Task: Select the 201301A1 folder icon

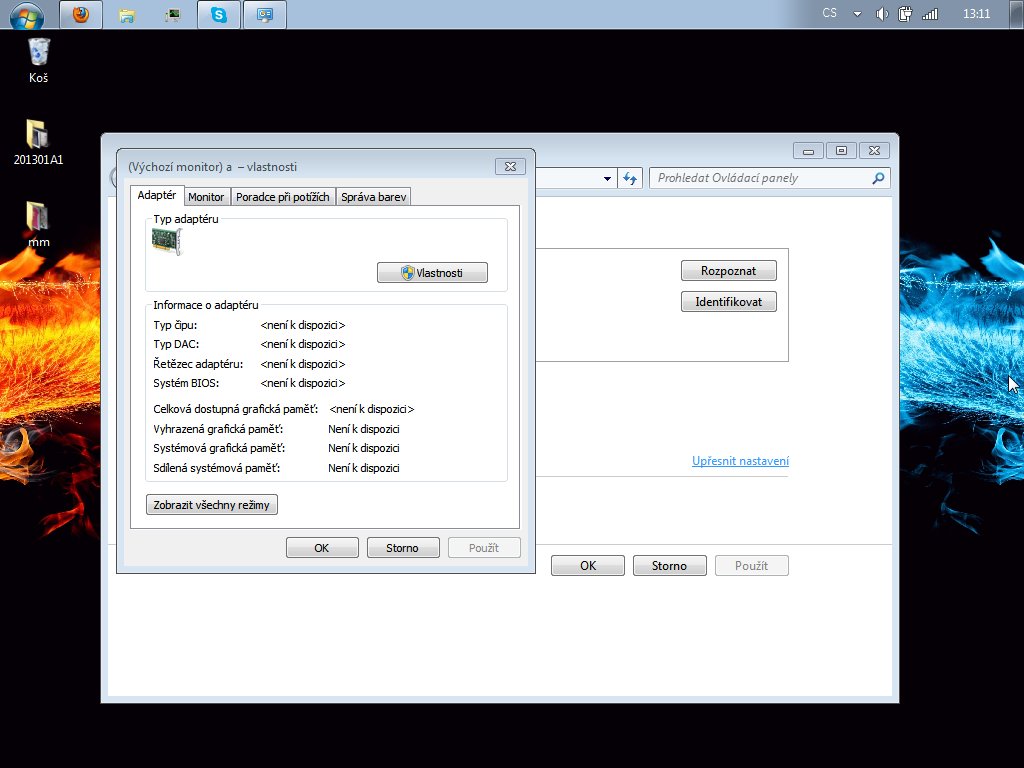Action: tap(38, 142)
